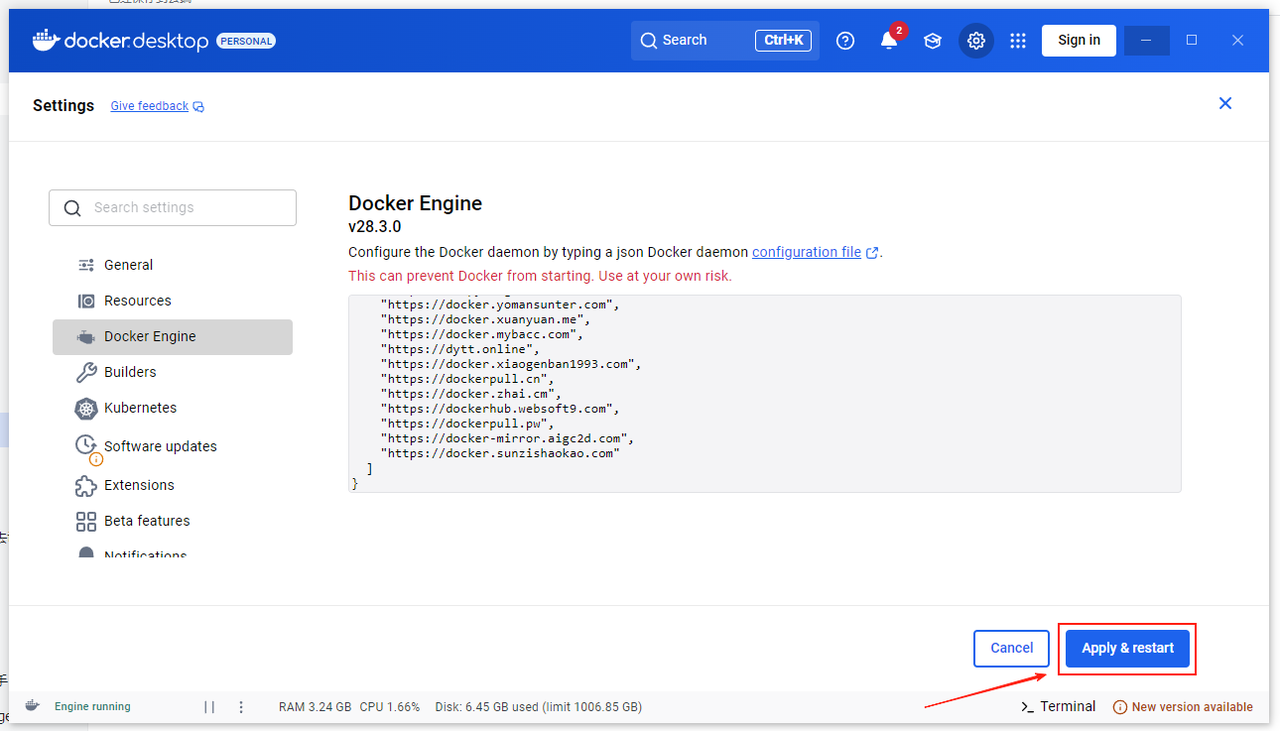Open the apps grid icon
The image size is (1280, 731).
point(1018,41)
